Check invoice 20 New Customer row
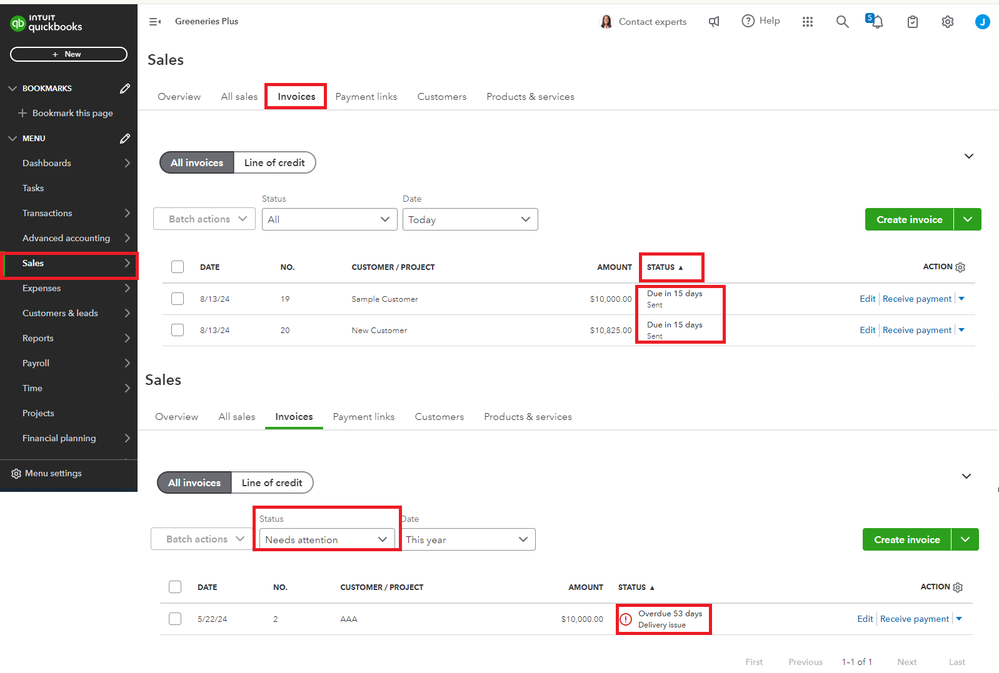 [x=177, y=329]
